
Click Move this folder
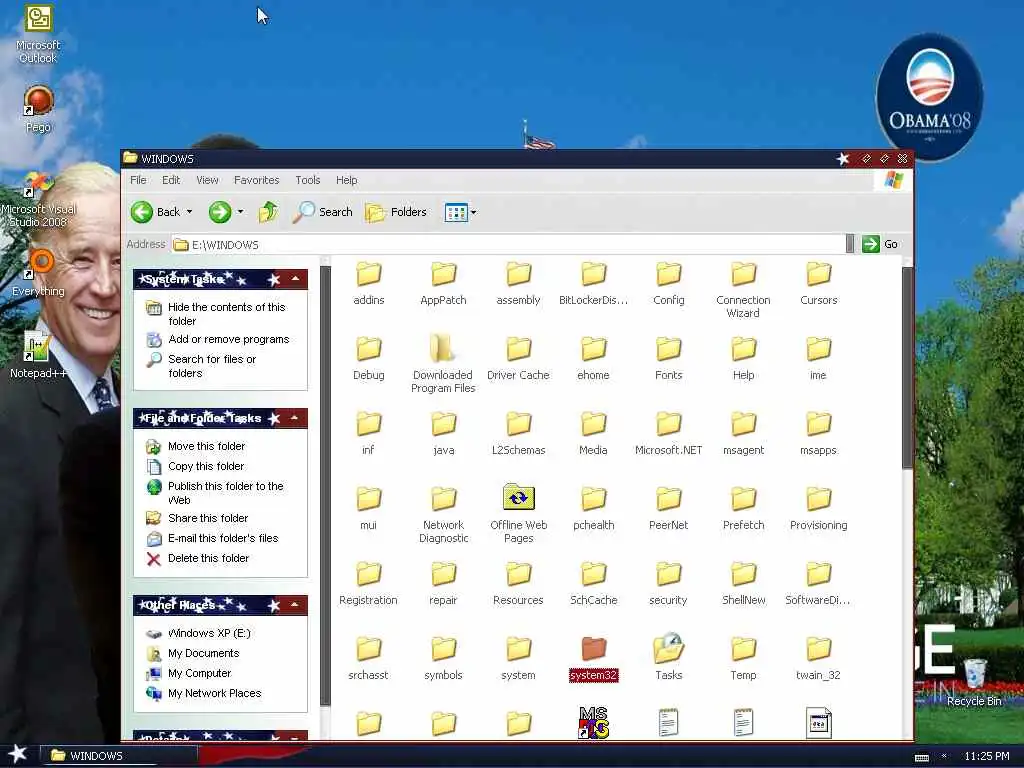206,446
